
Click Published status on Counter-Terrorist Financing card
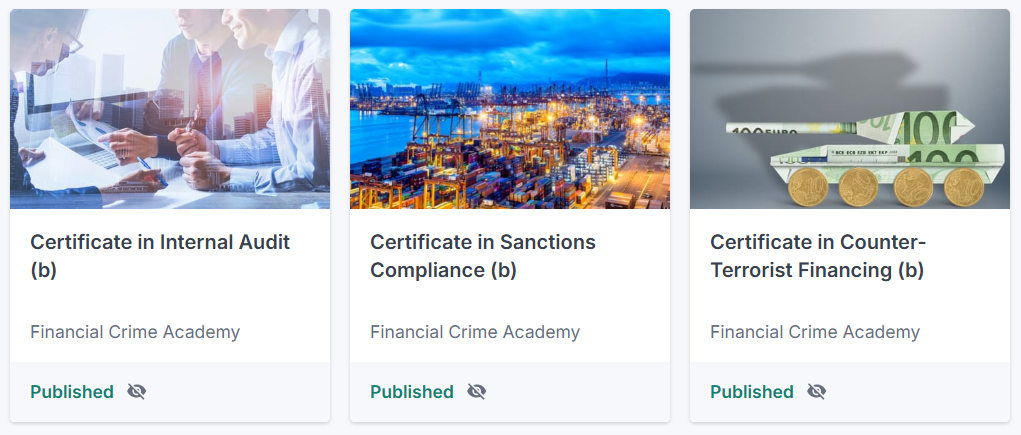(x=752, y=391)
